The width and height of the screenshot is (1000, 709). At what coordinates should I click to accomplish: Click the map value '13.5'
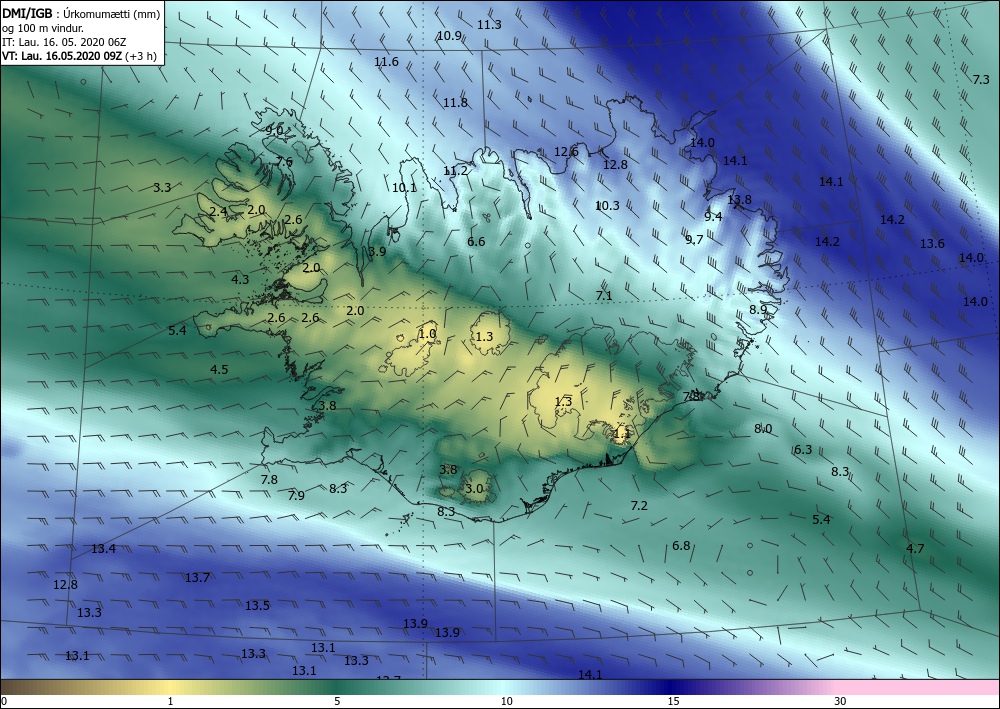click(x=257, y=606)
